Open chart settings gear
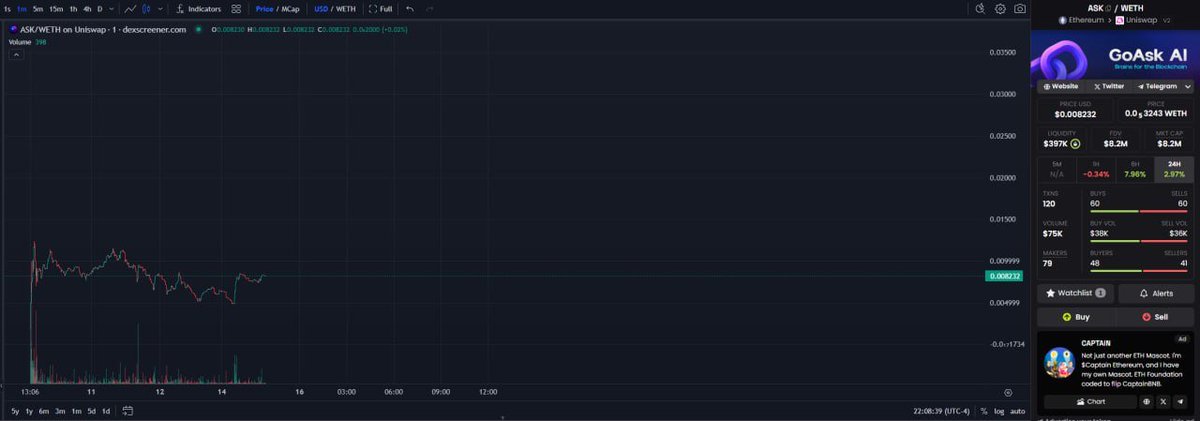Image resolution: width=1200 pixels, height=421 pixels. click(x=1000, y=9)
